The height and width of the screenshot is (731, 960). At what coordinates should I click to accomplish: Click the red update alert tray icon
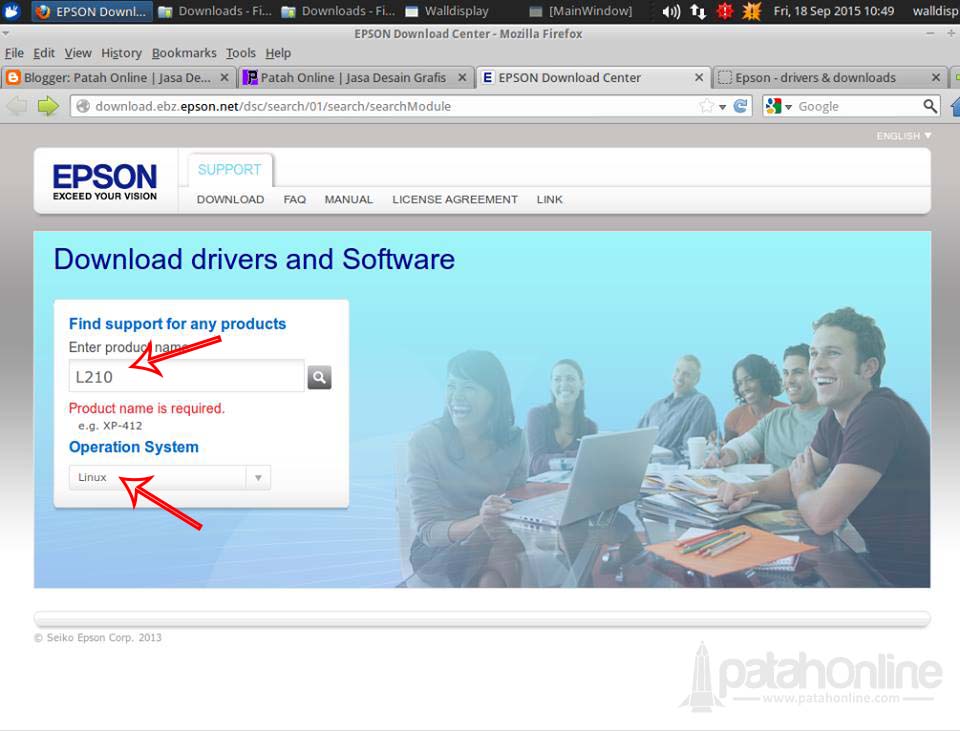tap(724, 13)
